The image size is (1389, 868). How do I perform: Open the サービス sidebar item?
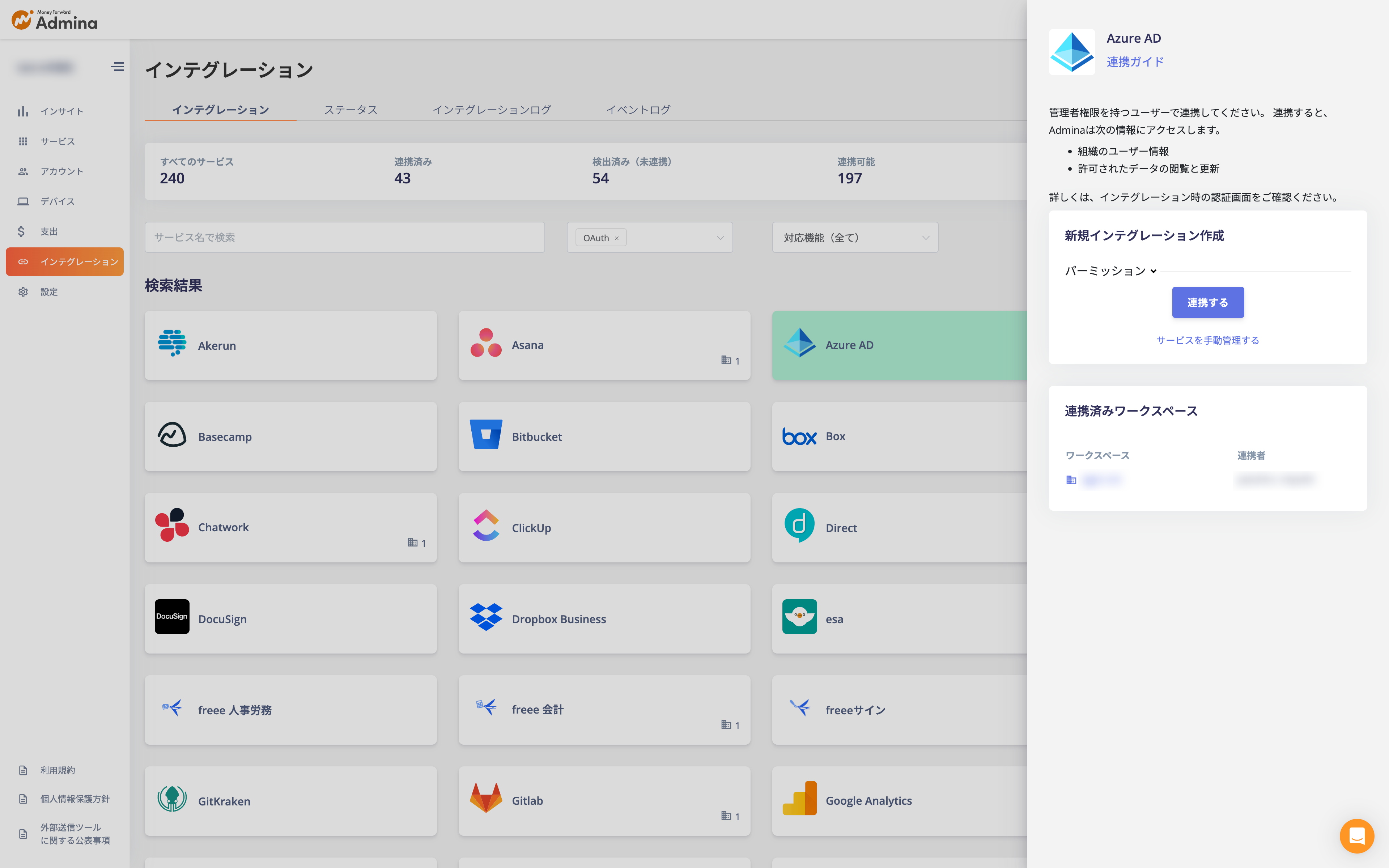[x=58, y=141]
